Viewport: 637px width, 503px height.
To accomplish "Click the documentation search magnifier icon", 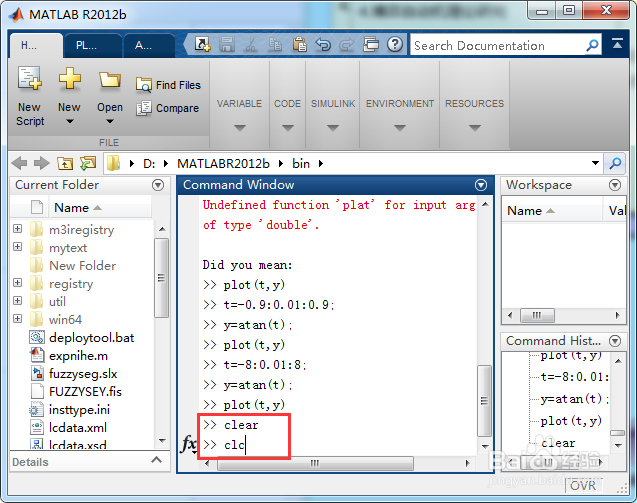I will tap(592, 46).
